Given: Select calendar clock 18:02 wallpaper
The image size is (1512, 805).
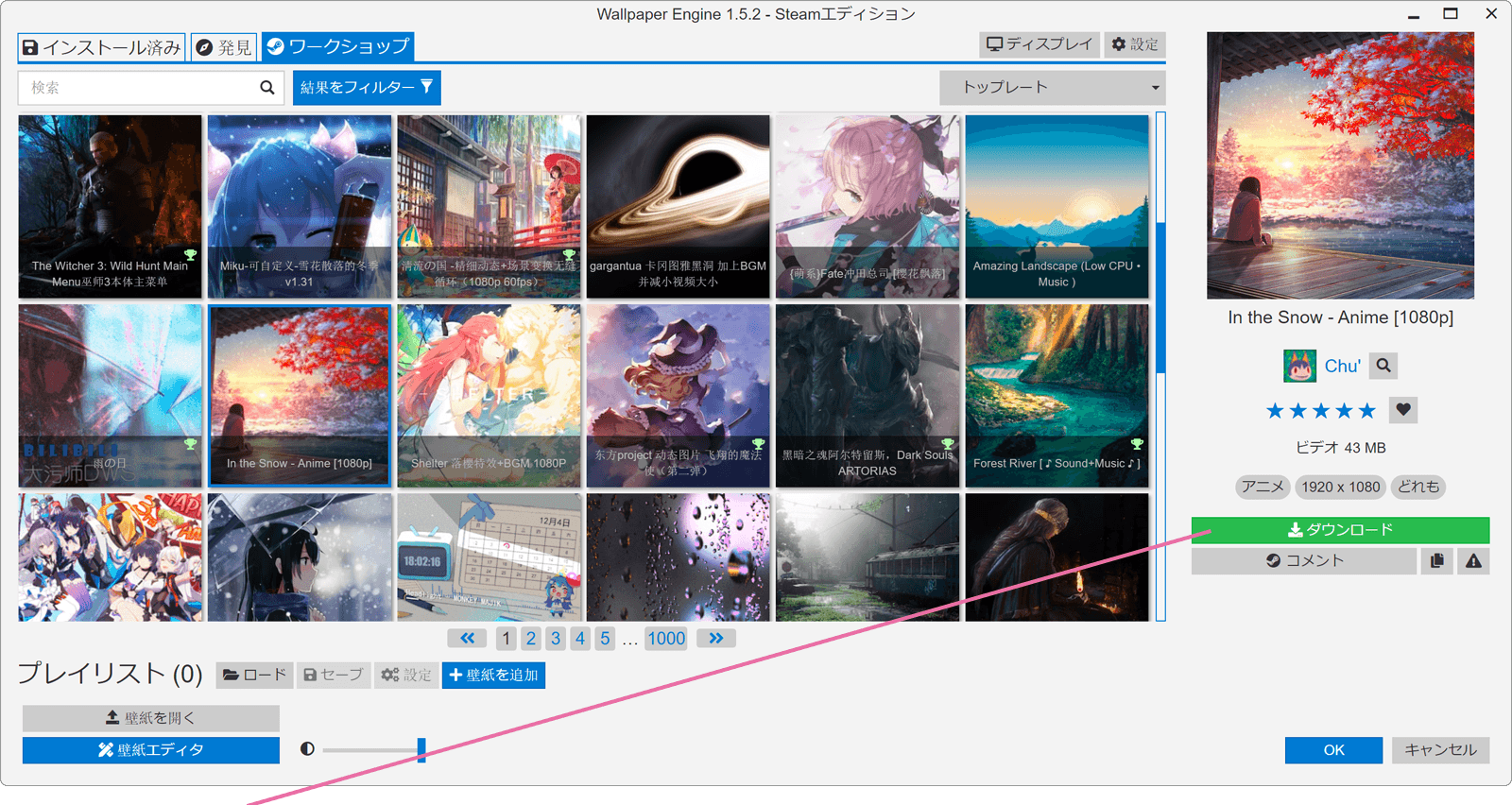Looking at the screenshot, I should point(489,557).
